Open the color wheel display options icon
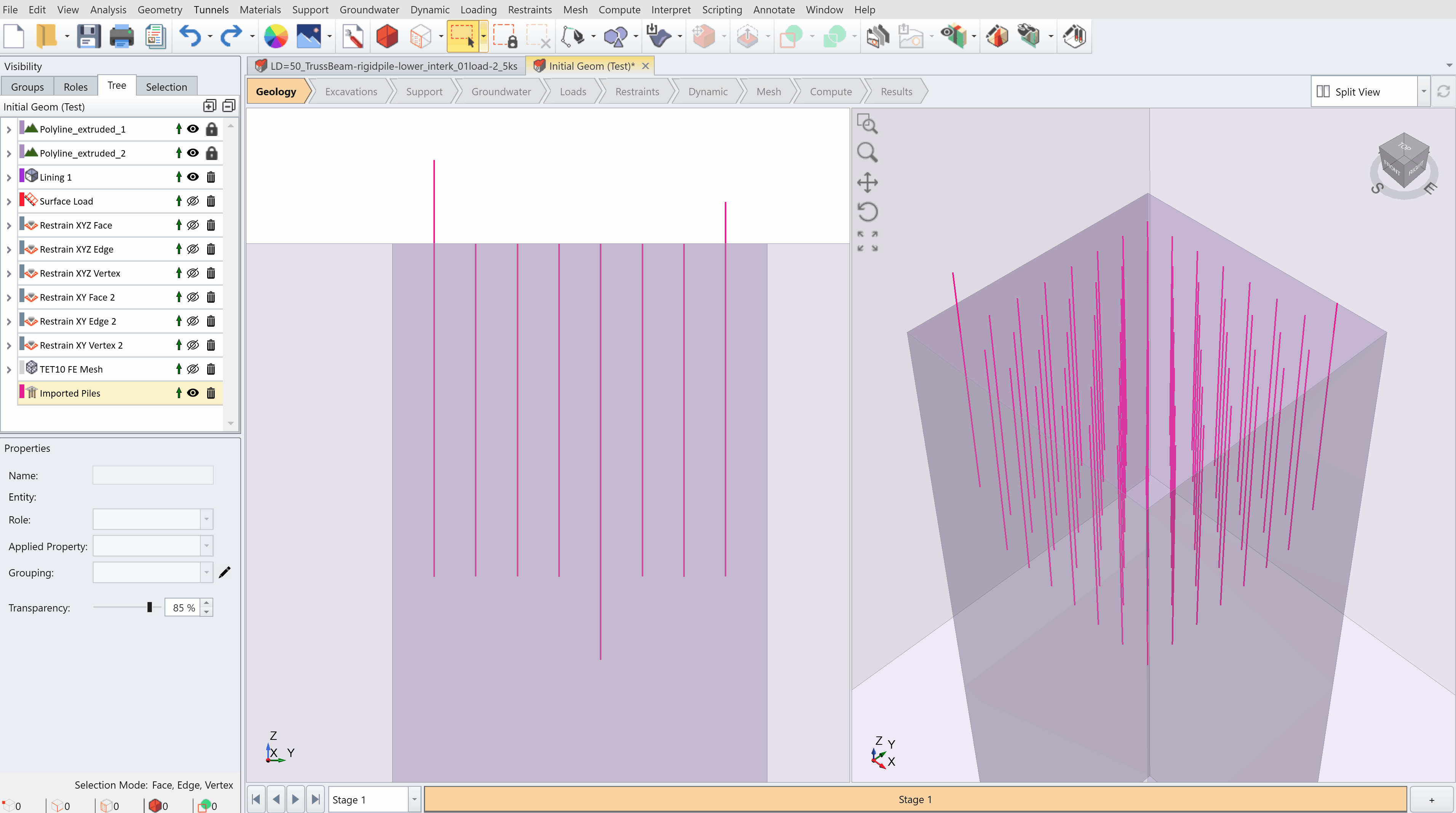The height and width of the screenshot is (813, 1456). tap(276, 37)
